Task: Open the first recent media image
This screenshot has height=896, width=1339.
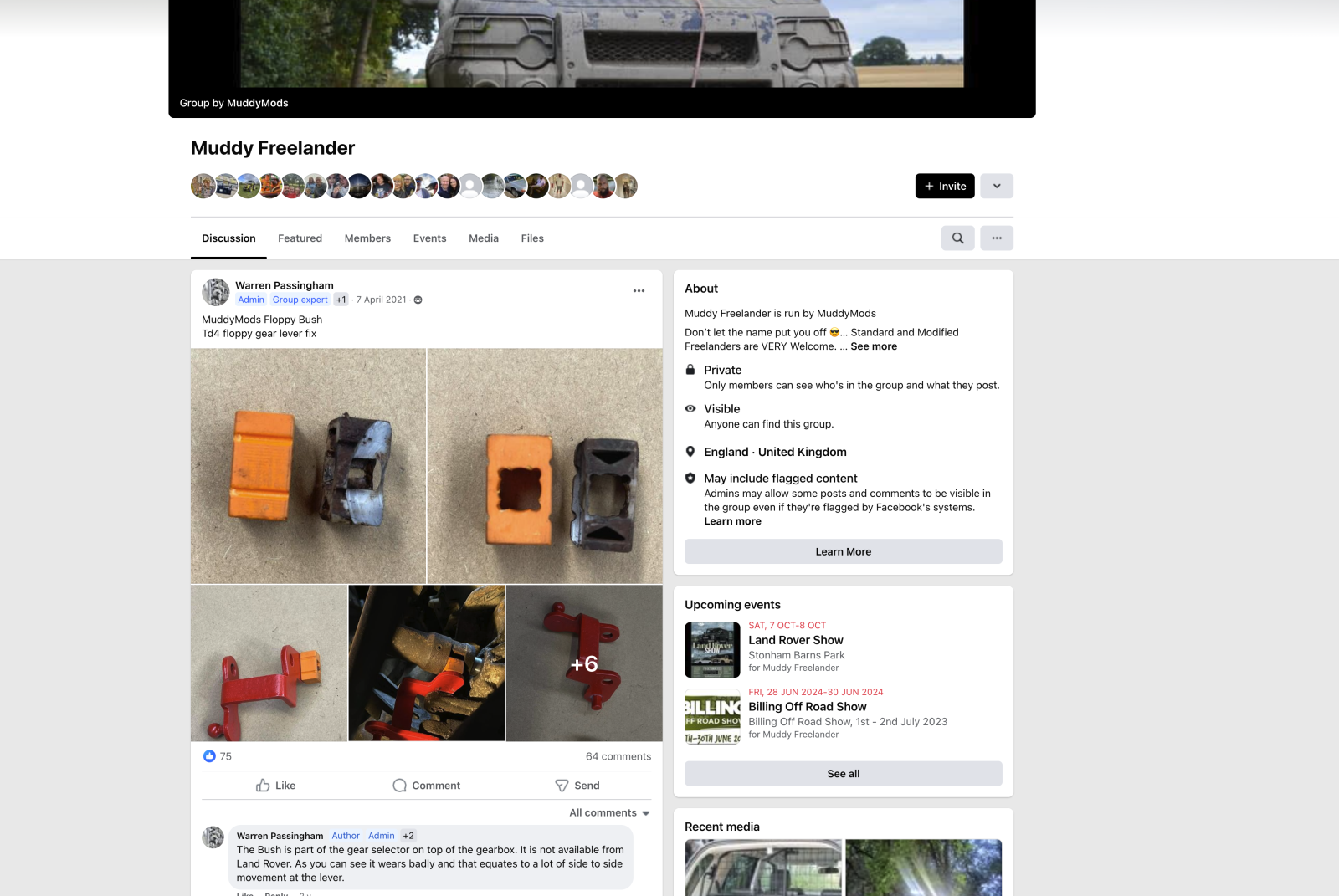Action: coord(763,868)
